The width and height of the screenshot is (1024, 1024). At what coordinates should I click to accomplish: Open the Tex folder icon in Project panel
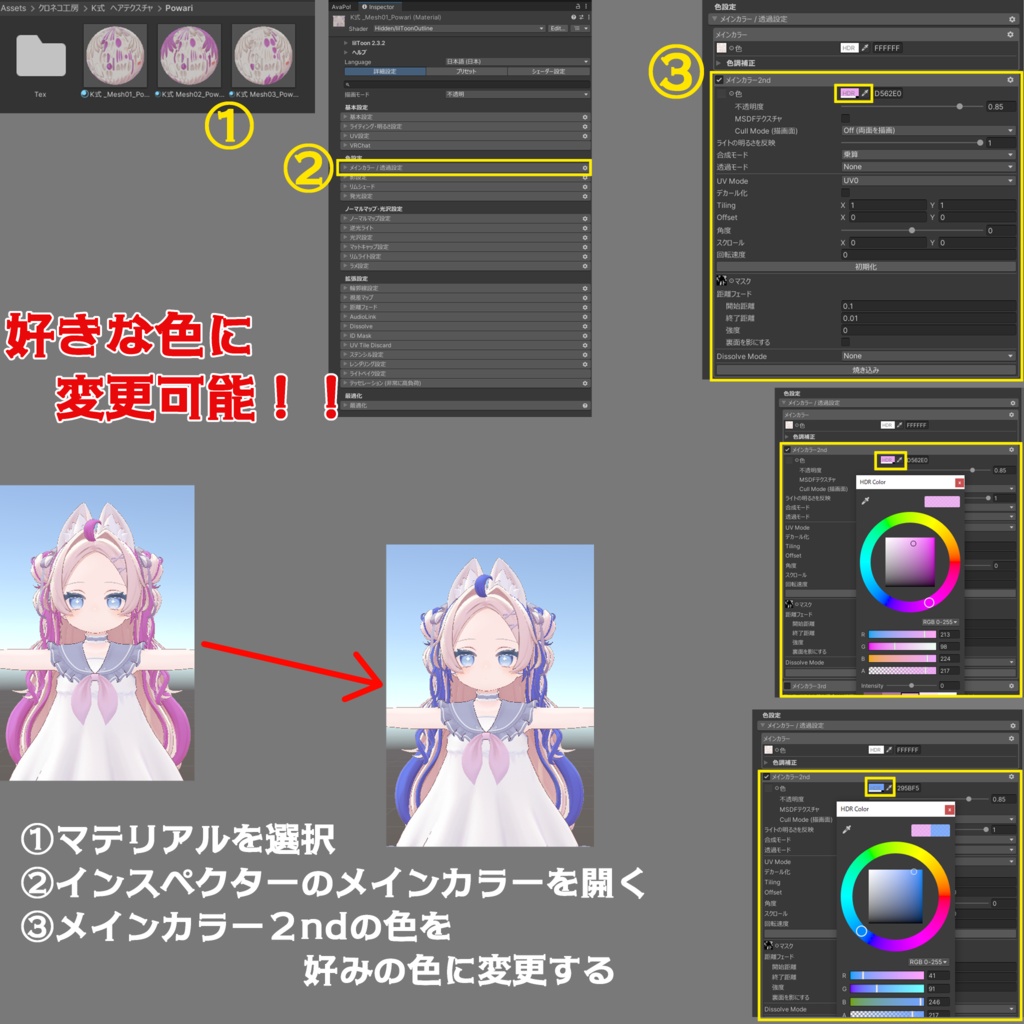40,56
